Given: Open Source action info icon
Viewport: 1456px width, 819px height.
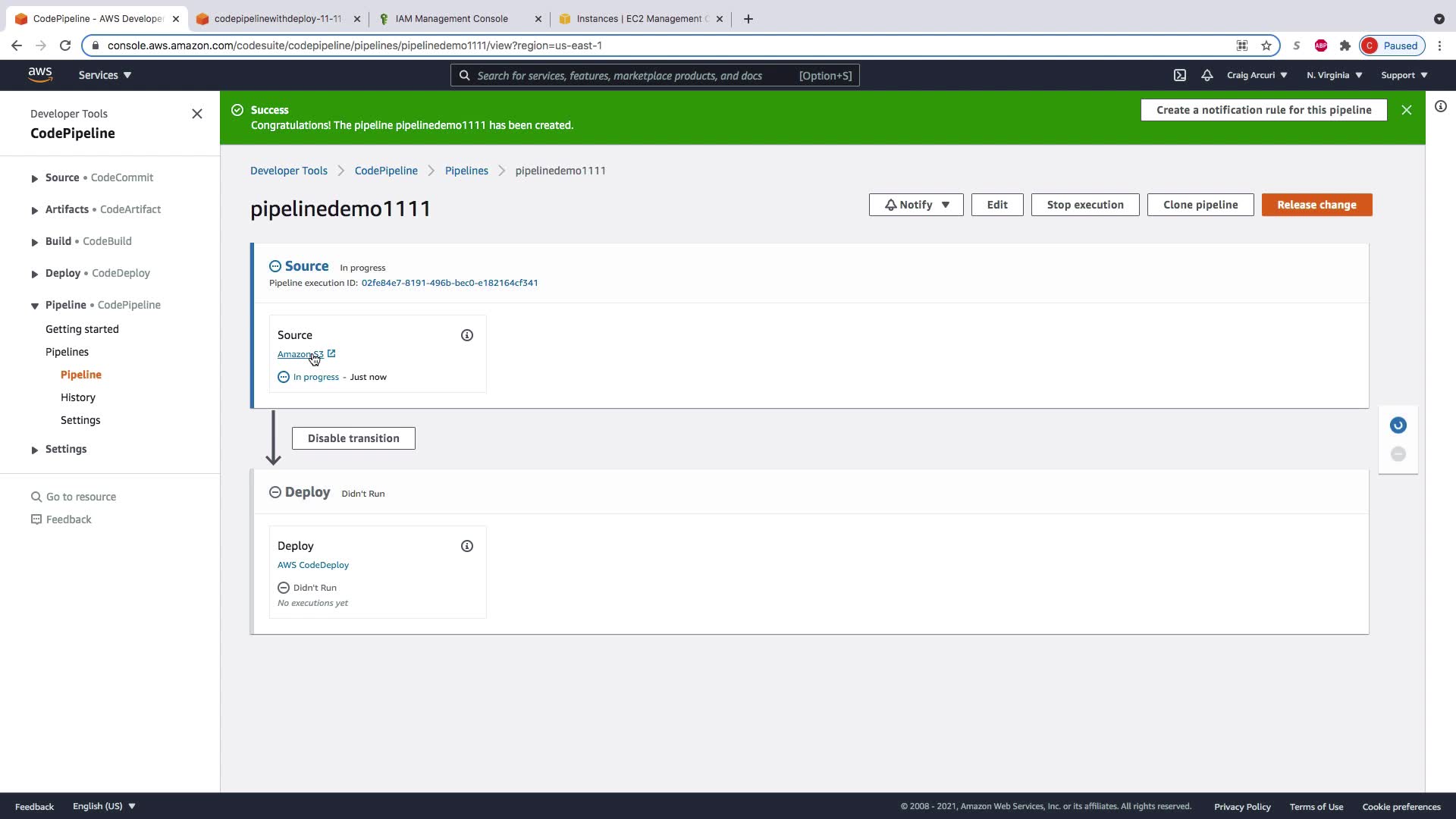Looking at the screenshot, I should click(467, 335).
